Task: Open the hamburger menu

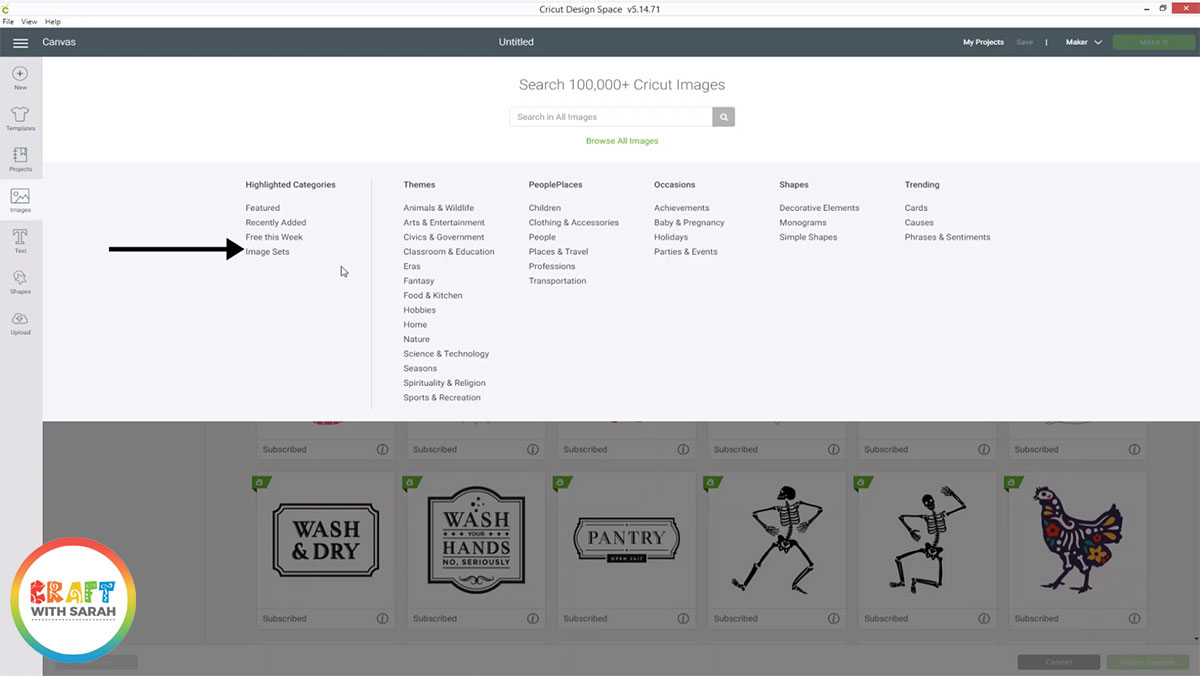Action: pos(20,42)
